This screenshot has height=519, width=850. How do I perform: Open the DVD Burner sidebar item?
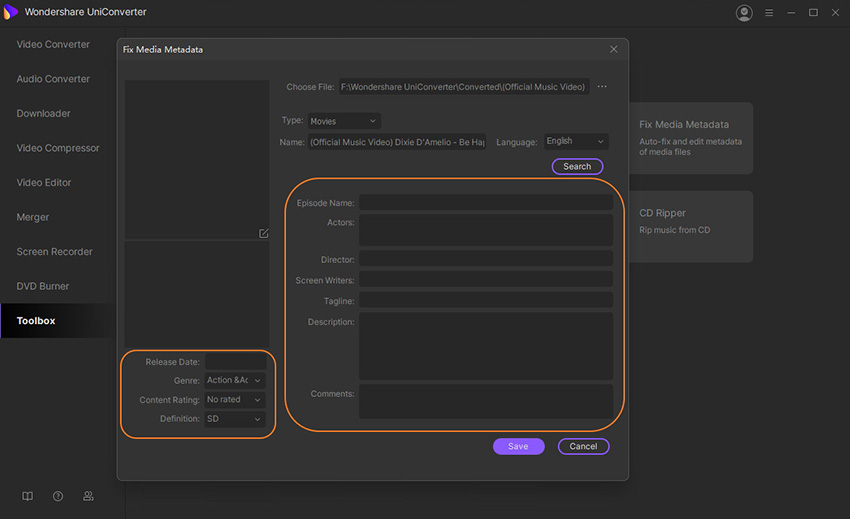43,286
